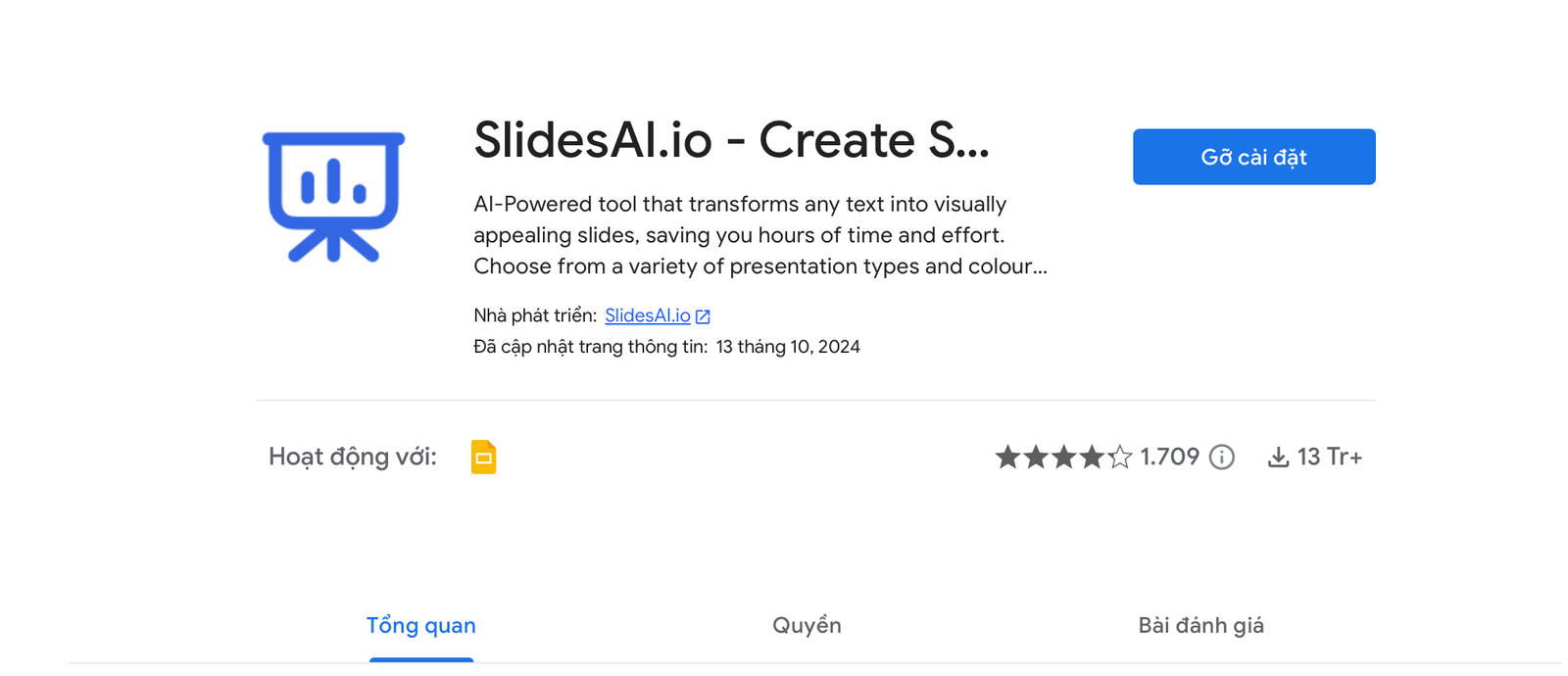The height and width of the screenshot is (676, 1568).
Task: Click the info icon next to rating count
Action: point(1221,457)
